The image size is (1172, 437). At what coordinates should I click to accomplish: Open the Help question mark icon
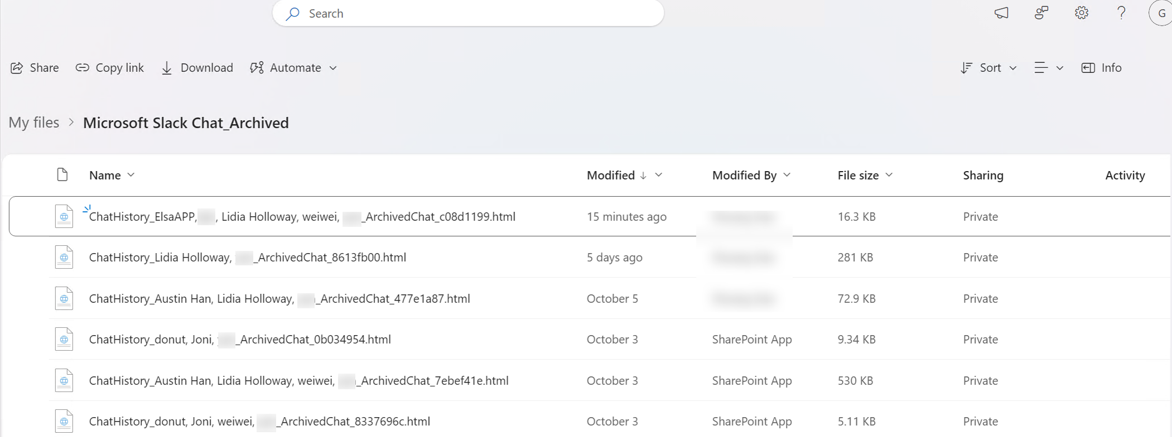[x=1121, y=13]
